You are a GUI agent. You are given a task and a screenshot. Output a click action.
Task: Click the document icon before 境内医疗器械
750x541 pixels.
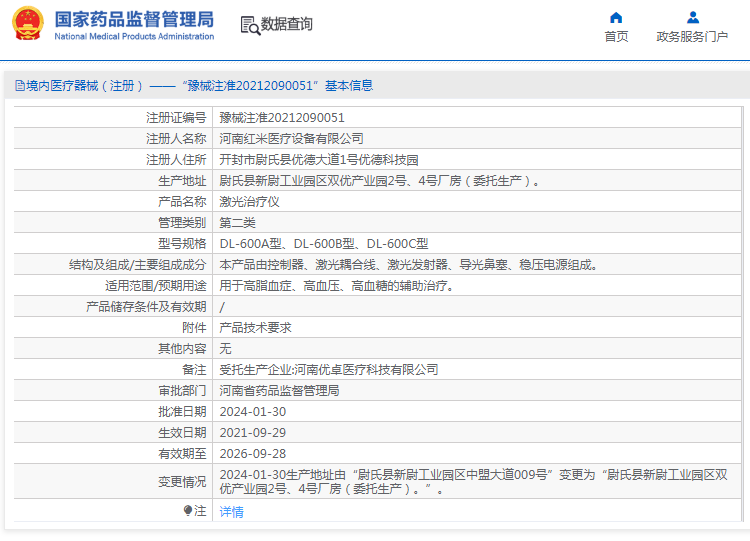click(20, 86)
